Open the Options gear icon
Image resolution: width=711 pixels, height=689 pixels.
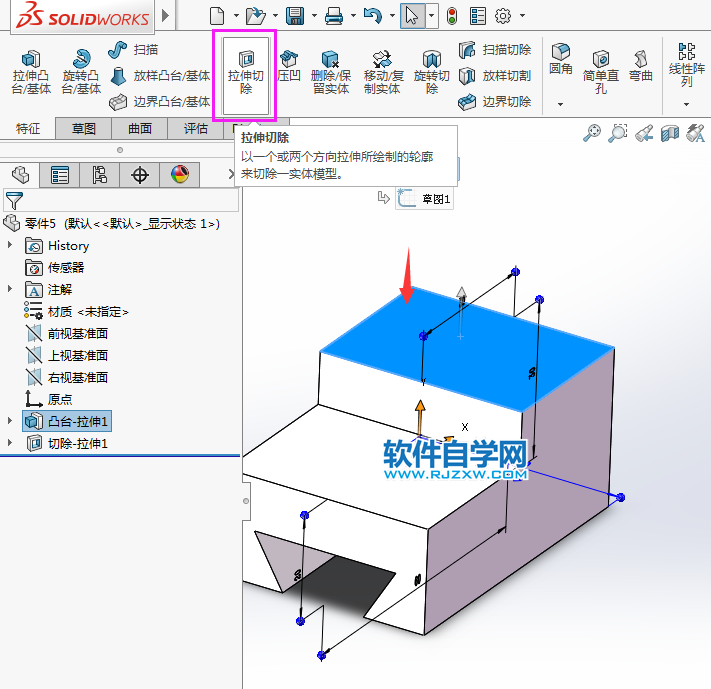tap(503, 16)
